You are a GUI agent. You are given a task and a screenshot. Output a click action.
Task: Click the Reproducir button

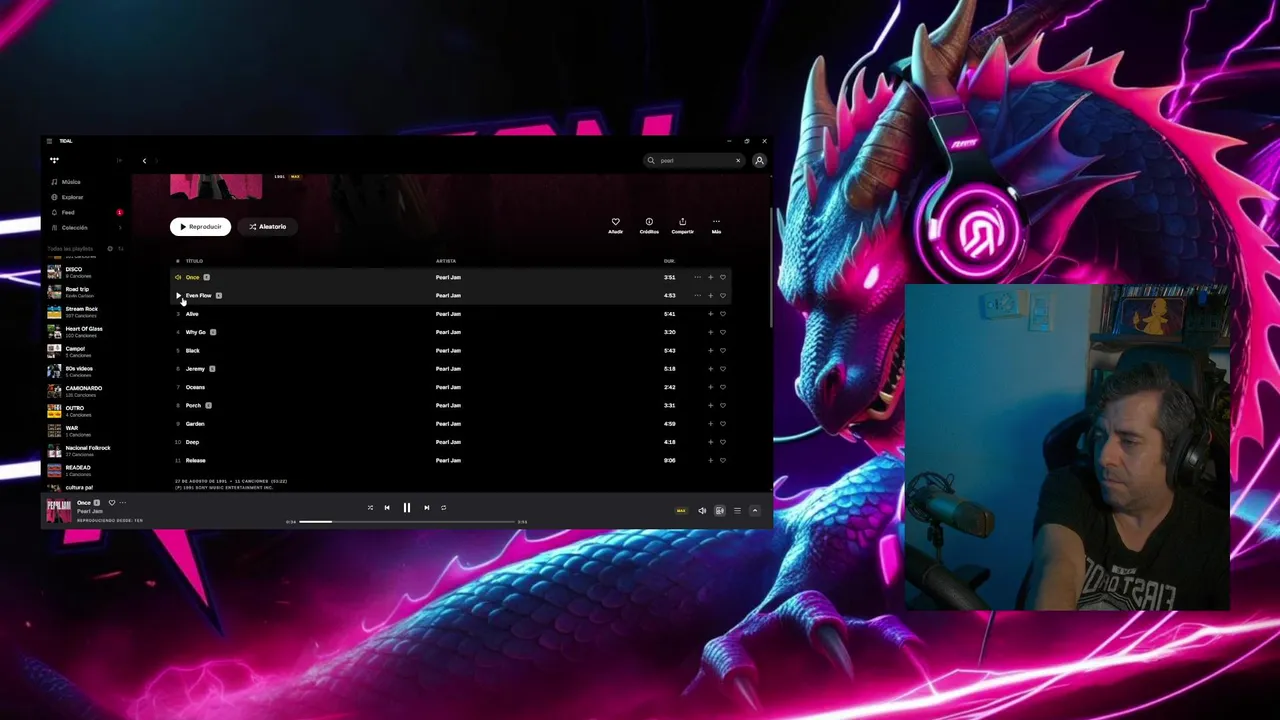pos(200,227)
